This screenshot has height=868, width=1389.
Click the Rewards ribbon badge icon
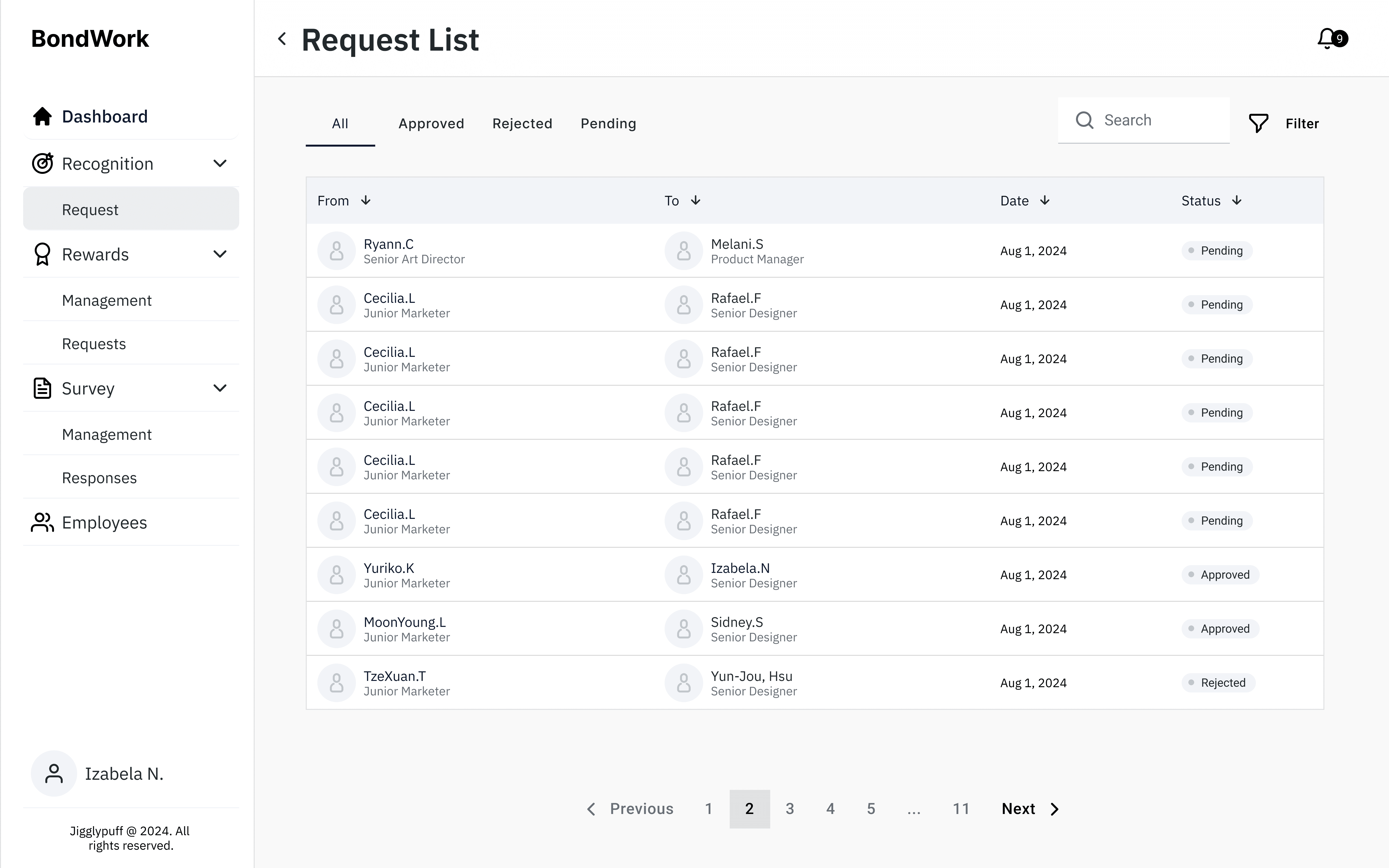click(x=42, y=254)
